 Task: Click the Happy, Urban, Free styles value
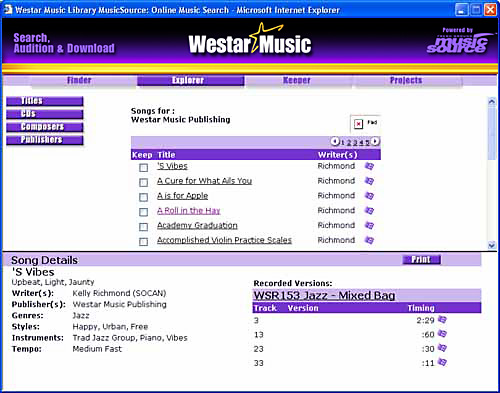(110, 326)
